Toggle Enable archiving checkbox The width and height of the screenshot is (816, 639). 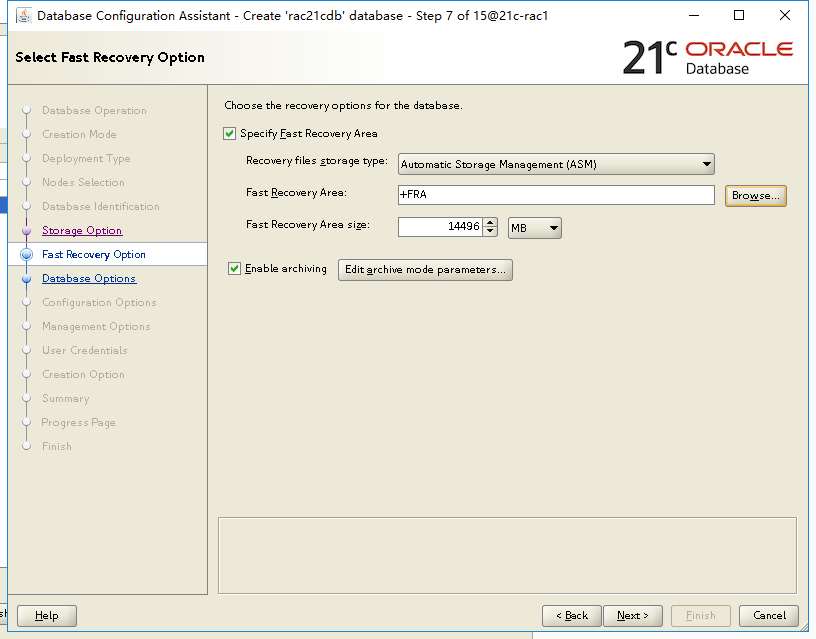(234, 269)
